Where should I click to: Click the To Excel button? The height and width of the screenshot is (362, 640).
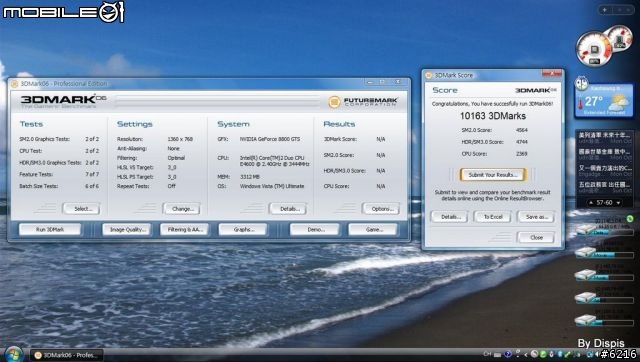492,217
